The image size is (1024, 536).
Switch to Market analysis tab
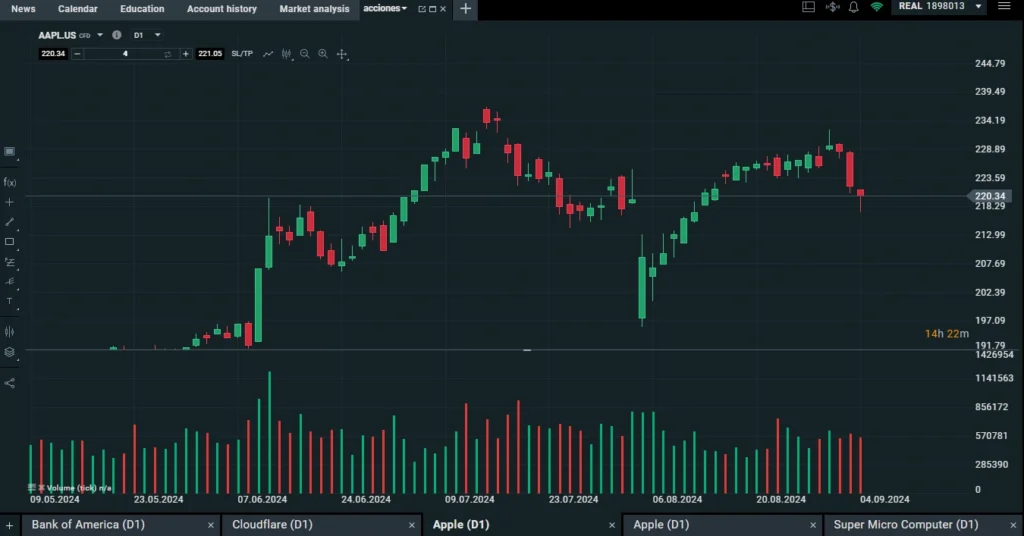coord(314,9)
